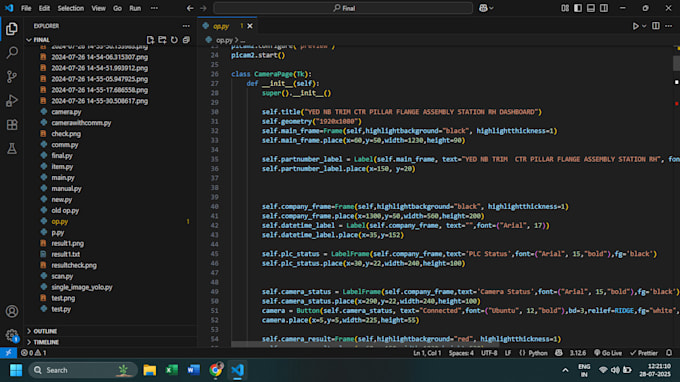Open File Explorer from Windows taskbar
Viewport: 680px width, 382px height.
click(150, 370)
